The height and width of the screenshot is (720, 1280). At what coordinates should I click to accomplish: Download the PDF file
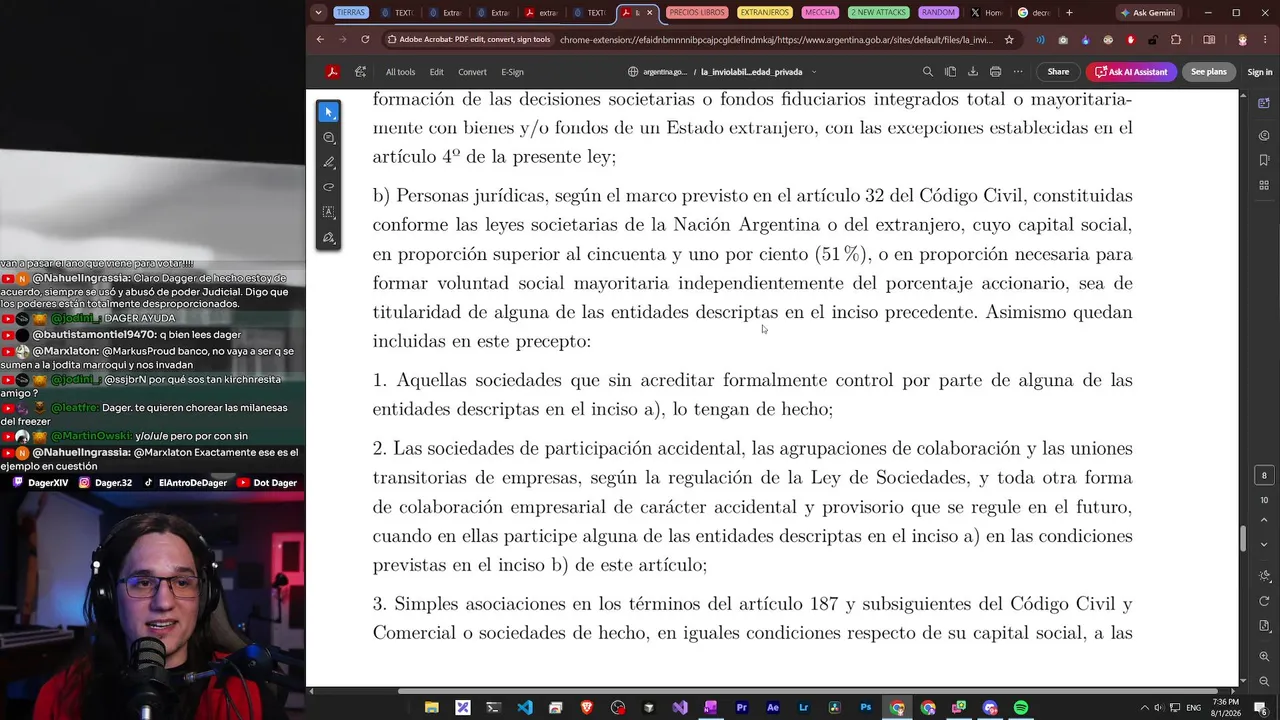[973, 72]
